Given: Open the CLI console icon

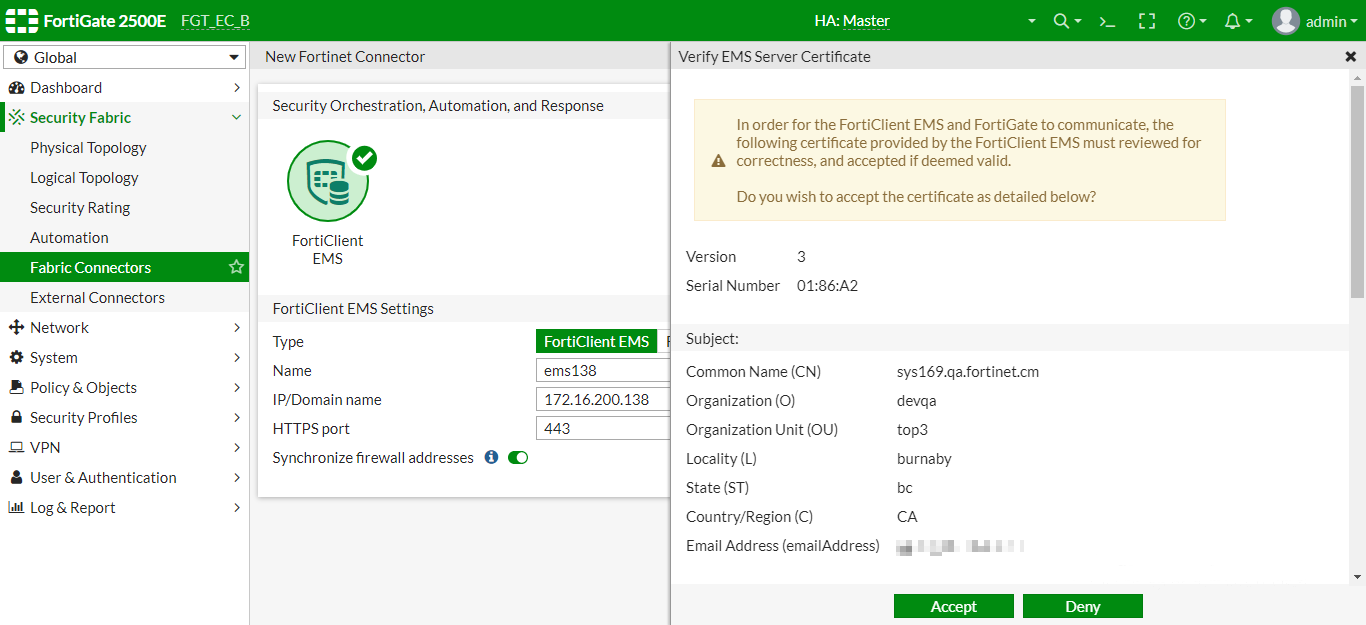Looking at the screenshot, I should point(1106,21).
